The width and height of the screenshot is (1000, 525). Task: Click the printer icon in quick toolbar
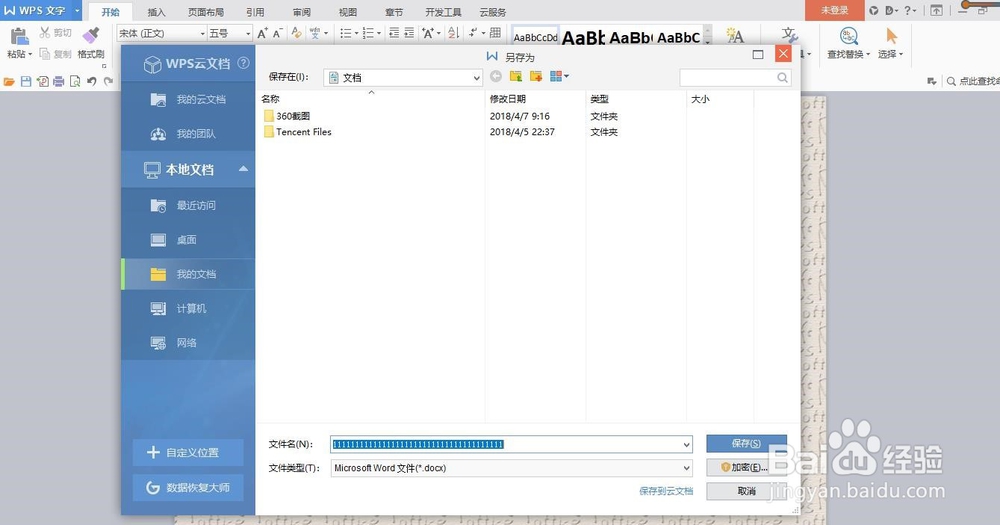click(59, 82)
